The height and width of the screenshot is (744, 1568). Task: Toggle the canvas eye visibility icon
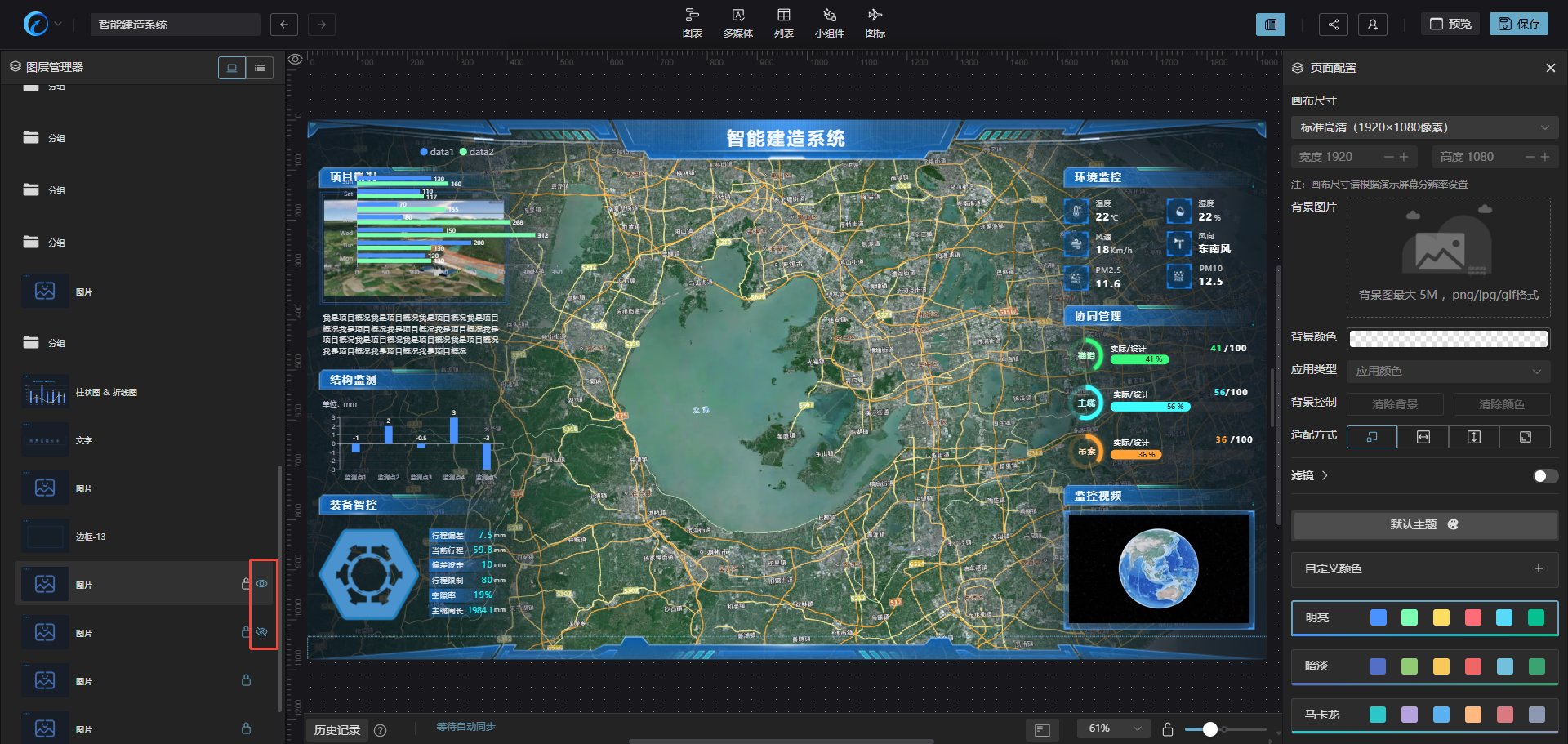click(x=296, y=60)
